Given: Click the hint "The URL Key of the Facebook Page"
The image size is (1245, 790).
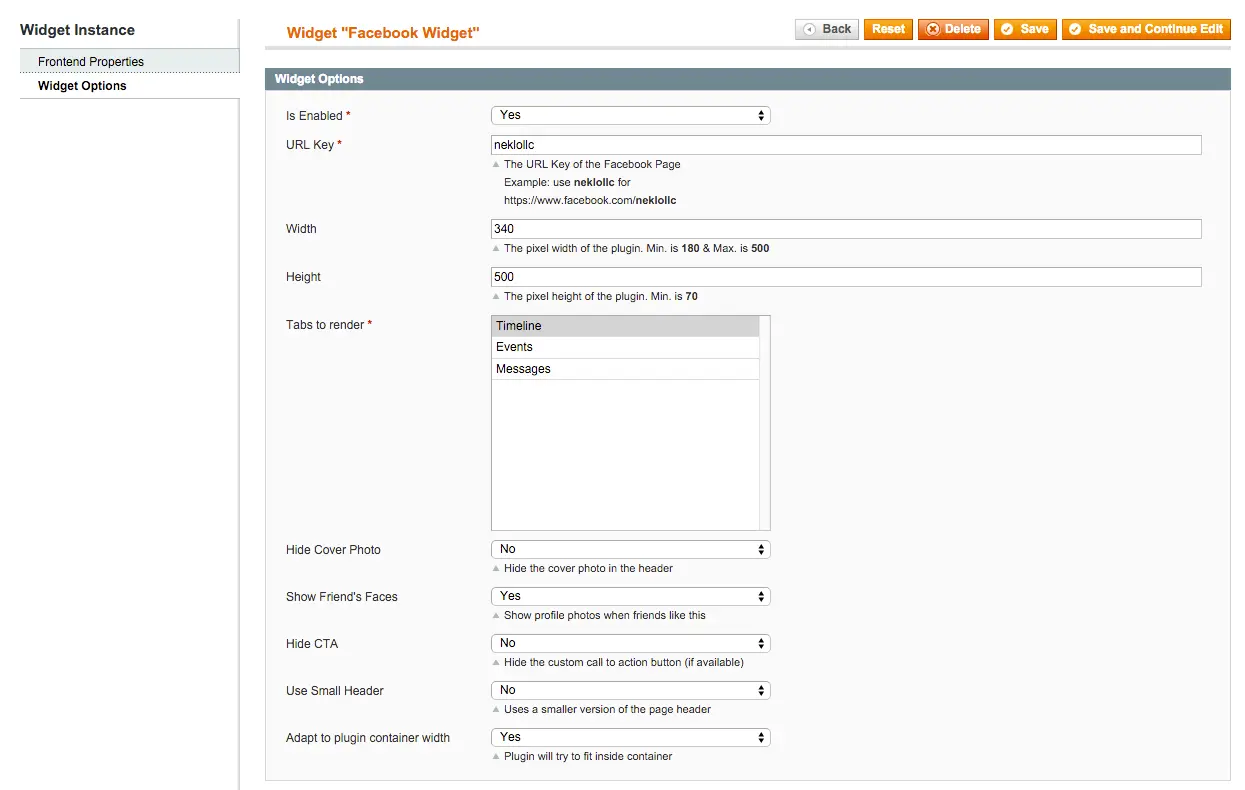Looking at the screenshot, I should (x=592, y=164).
